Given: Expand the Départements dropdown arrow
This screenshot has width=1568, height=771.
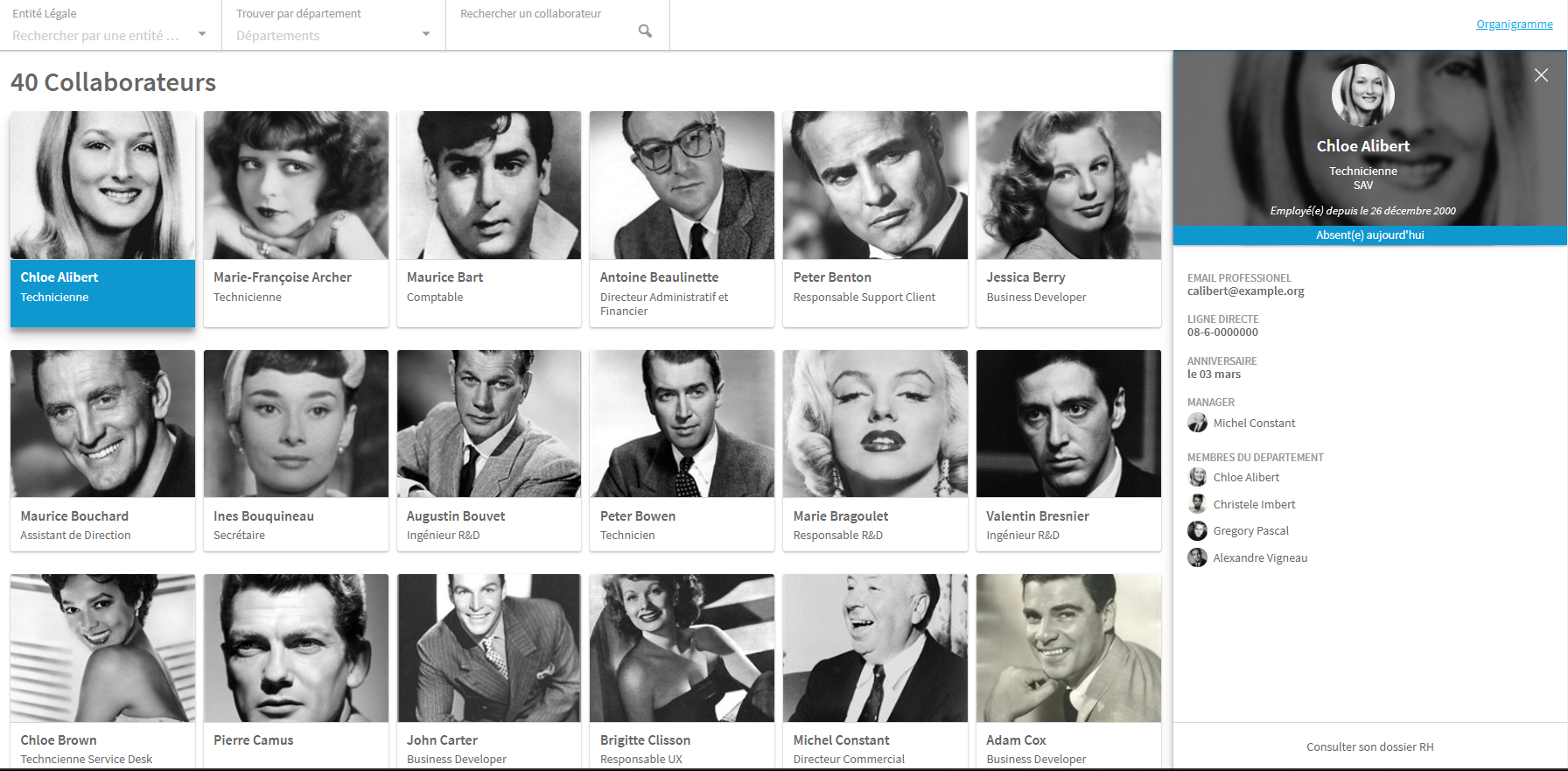Looking at the screenshot, I should pyautogui.click(x=426, y=34).
